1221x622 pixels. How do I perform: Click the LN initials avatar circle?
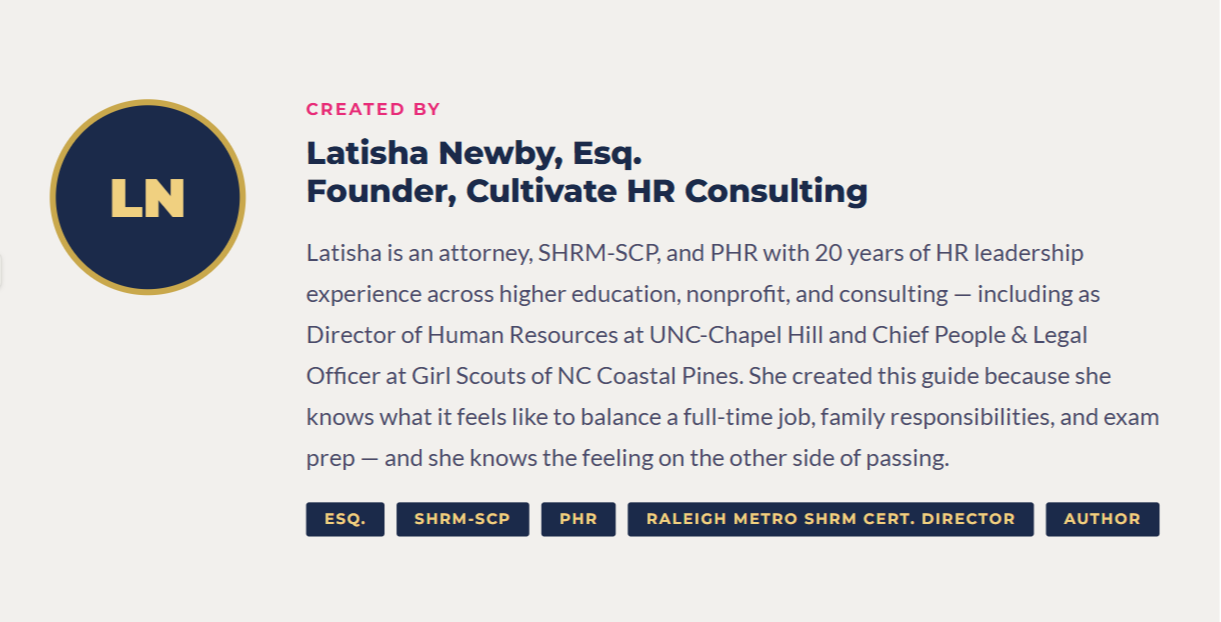click(147, 197)
